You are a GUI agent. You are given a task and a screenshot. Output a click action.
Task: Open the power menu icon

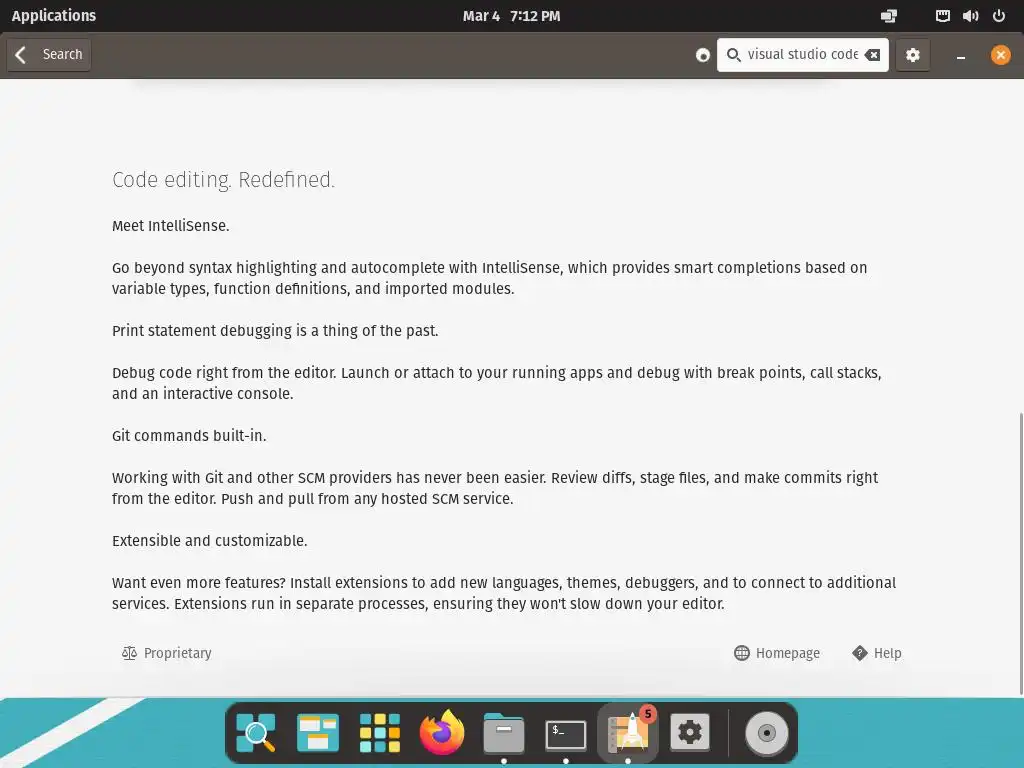[x=999, y=16]
